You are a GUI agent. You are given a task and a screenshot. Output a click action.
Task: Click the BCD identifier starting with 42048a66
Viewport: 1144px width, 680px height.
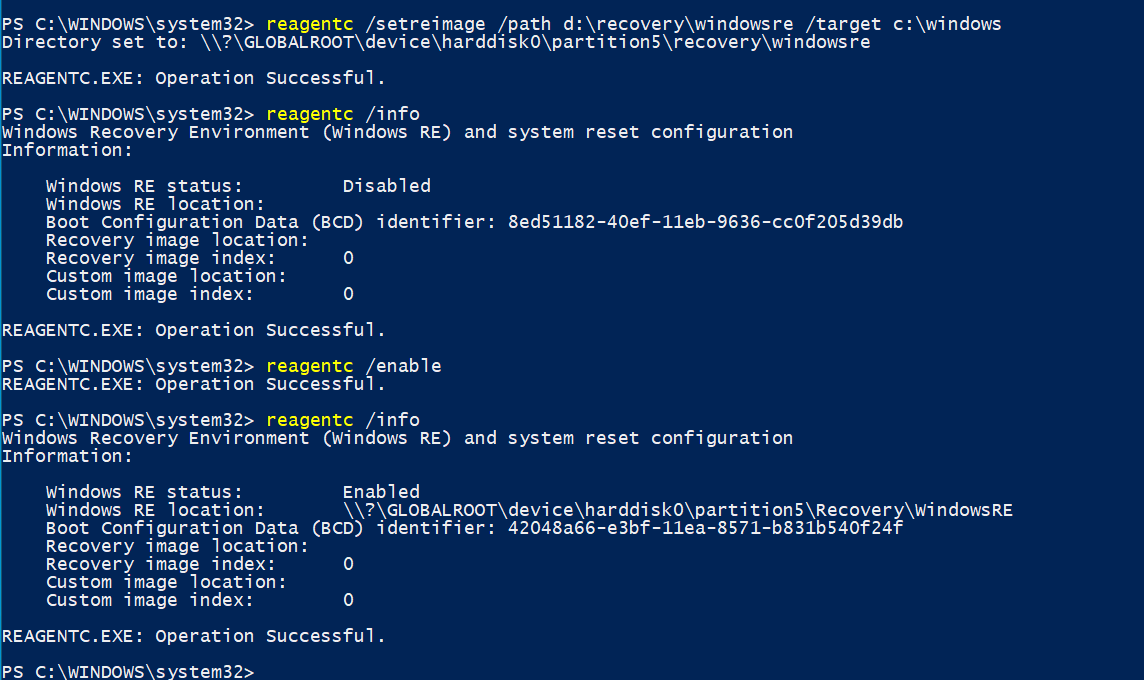pyautogui.click(x=699, y=528)
